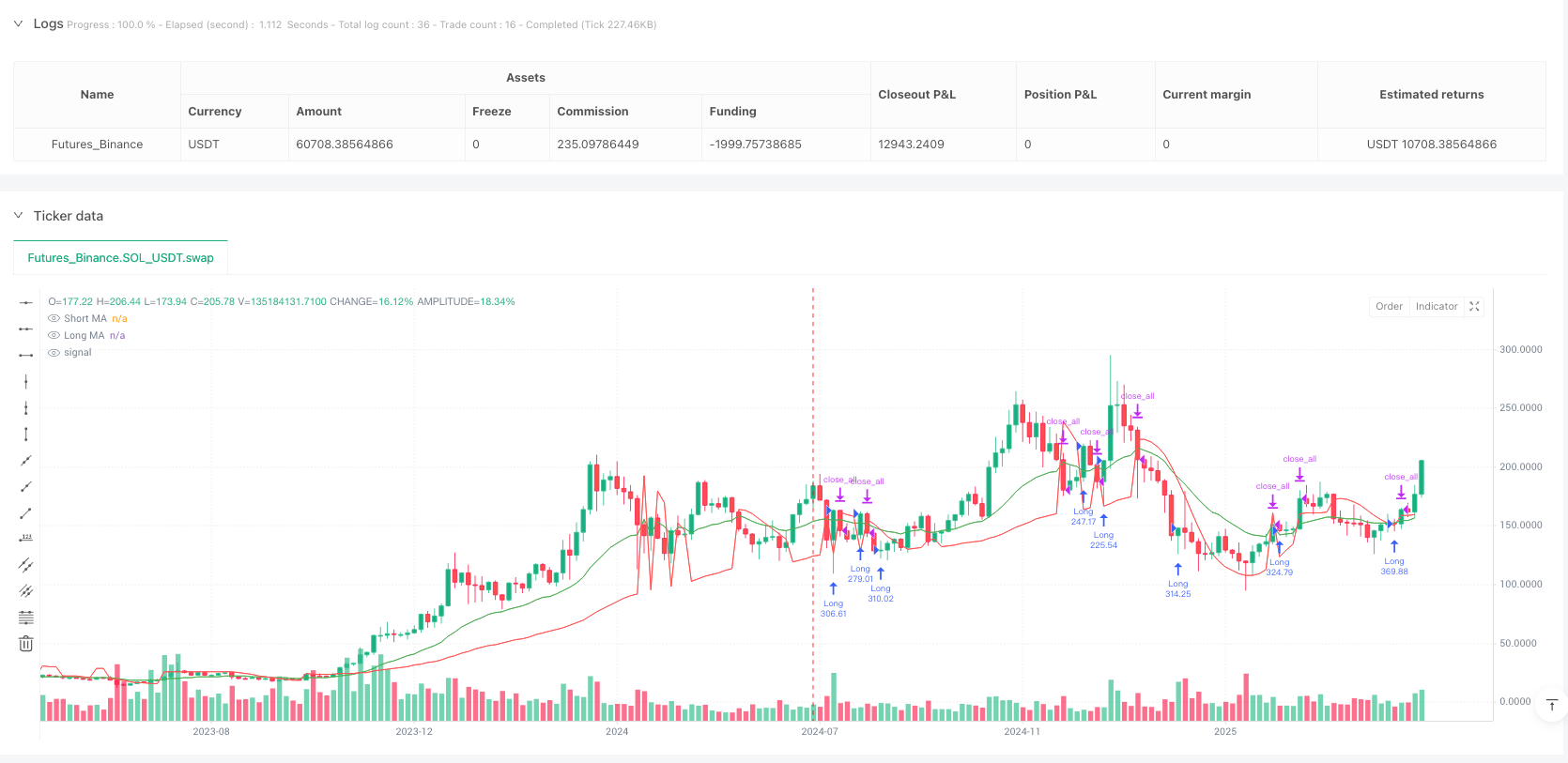Collapse the Logs section
The height and width of the screenshot is (763, 1568).
[18, 24]
